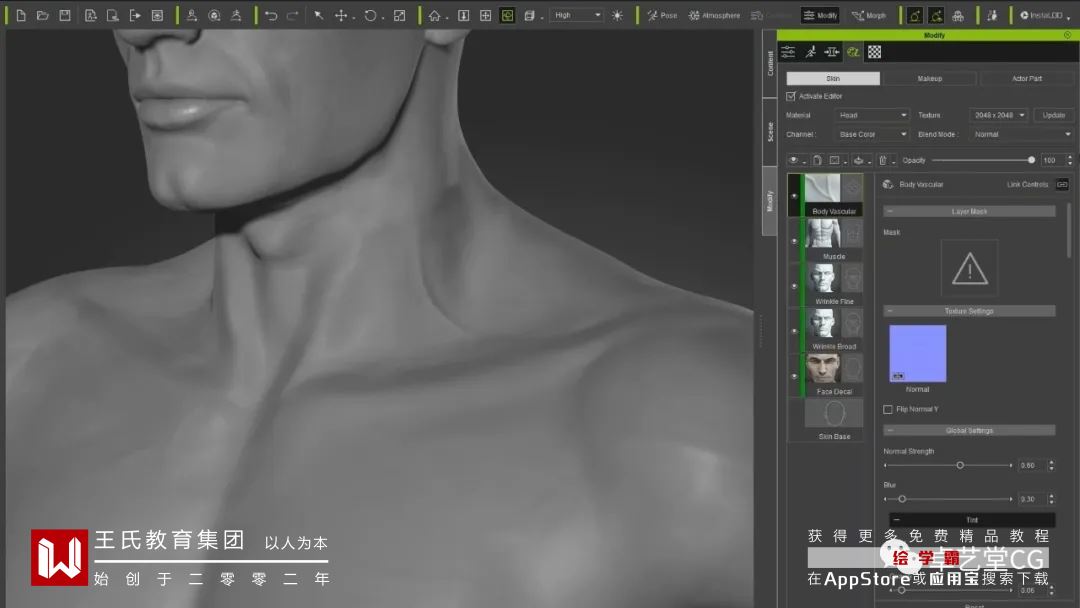This screenshot has height=608, width=1080.
Task: Click the trash delete layer icon
Action: pyautogui.click(x=884, y=160)
